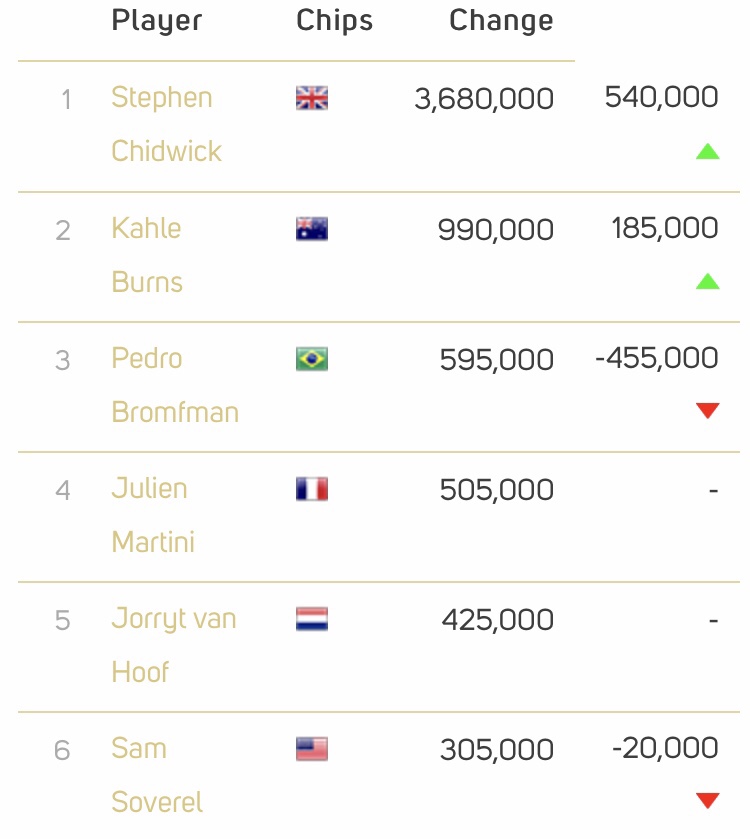Click the Netherlands flag beside Jorryt van Hoof

click(312, 619)
